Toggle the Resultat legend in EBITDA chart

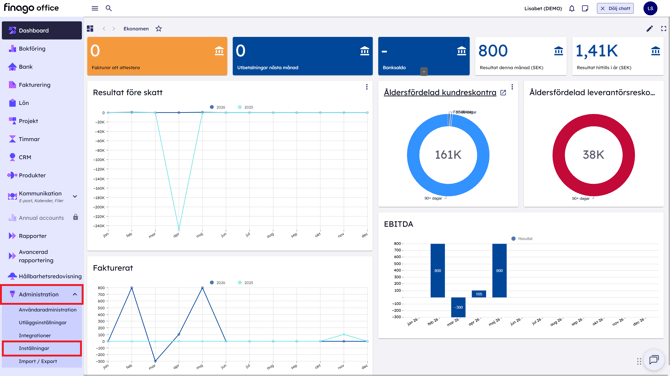pos(522,238)
